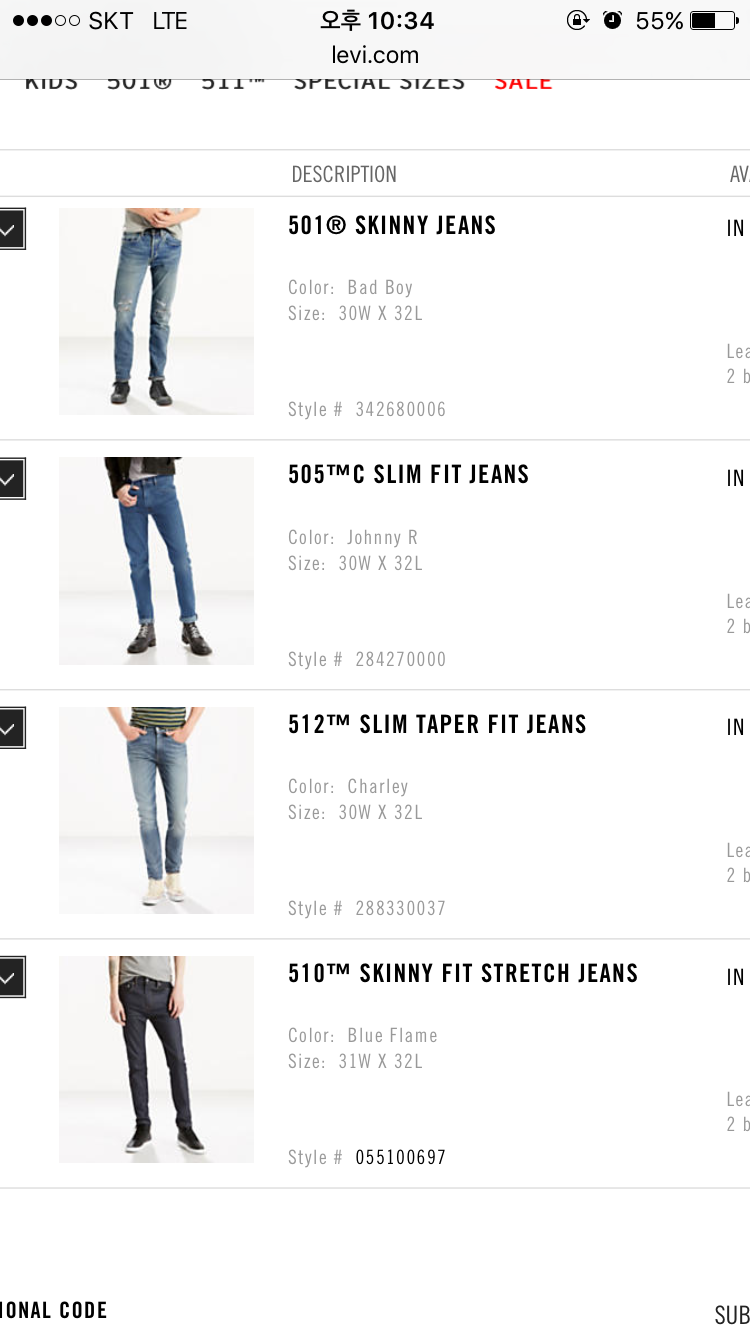Viewport: 750px width, 1334px height.
Task: Open 505™C SLIM FIT JEANS title link
Action: point(409,475)
